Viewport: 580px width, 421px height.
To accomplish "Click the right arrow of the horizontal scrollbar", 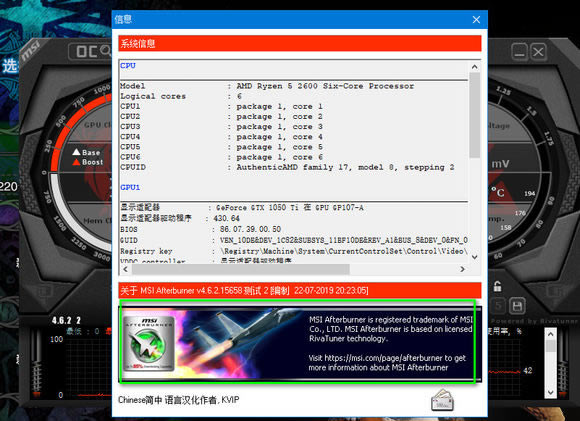I will point(462,269).
